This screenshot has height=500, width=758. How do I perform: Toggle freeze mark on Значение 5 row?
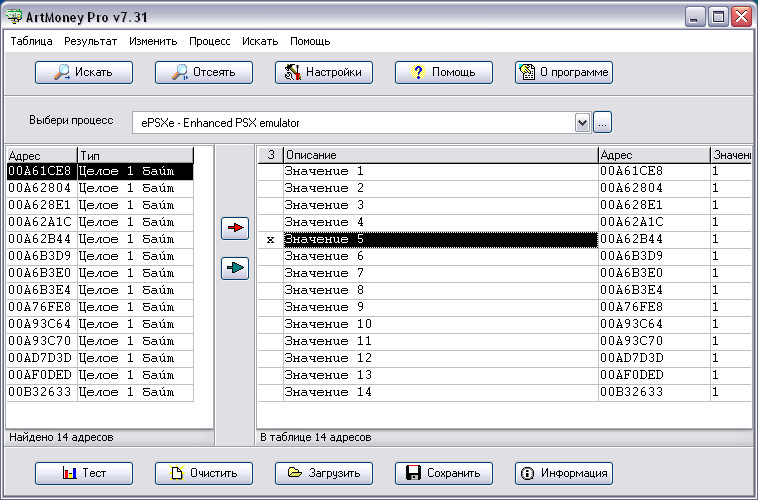click(x=270, y=239)
